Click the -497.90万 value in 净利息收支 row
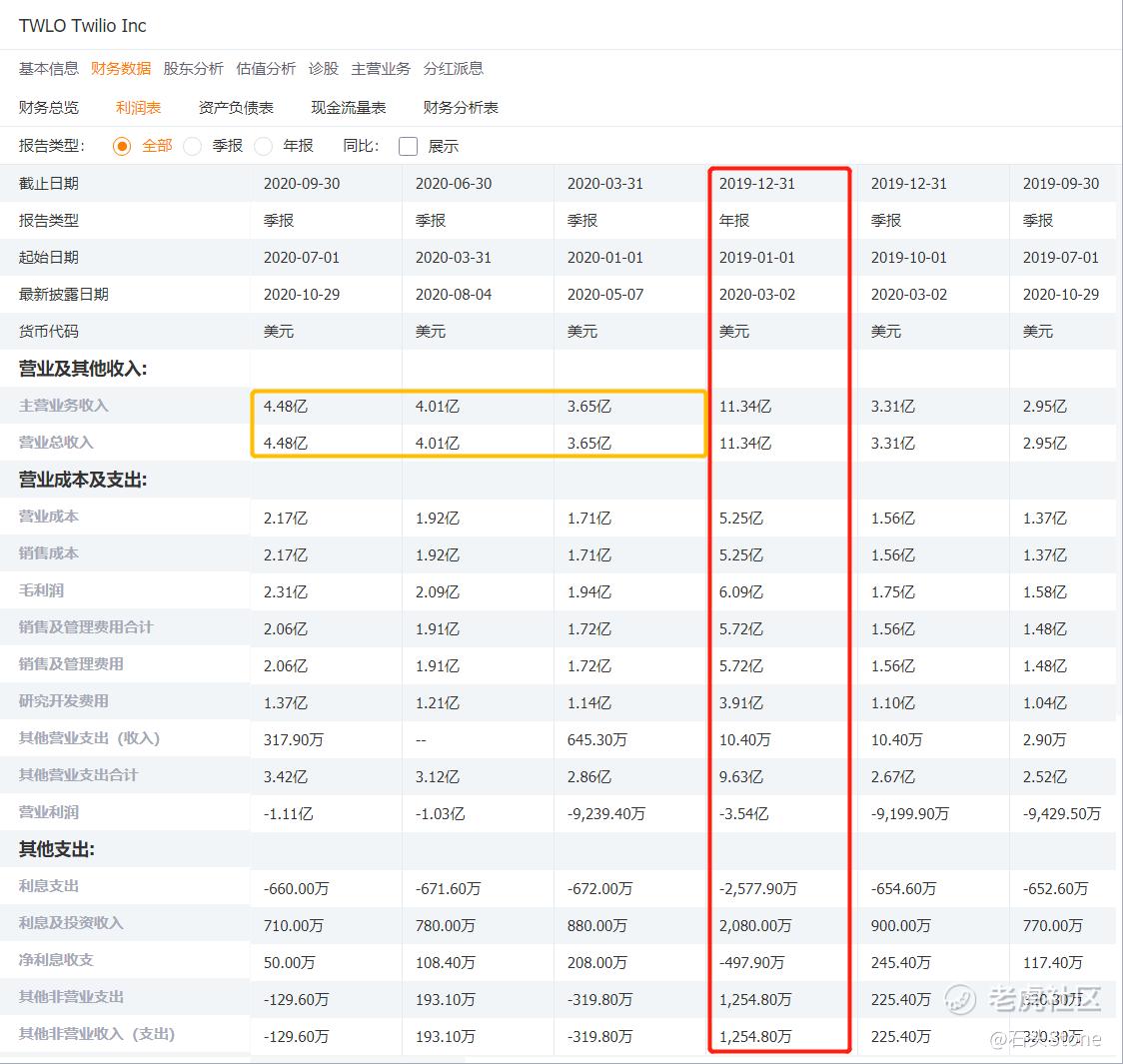Viewport: 1123px width, 1064px height. [x=751, y=963]
